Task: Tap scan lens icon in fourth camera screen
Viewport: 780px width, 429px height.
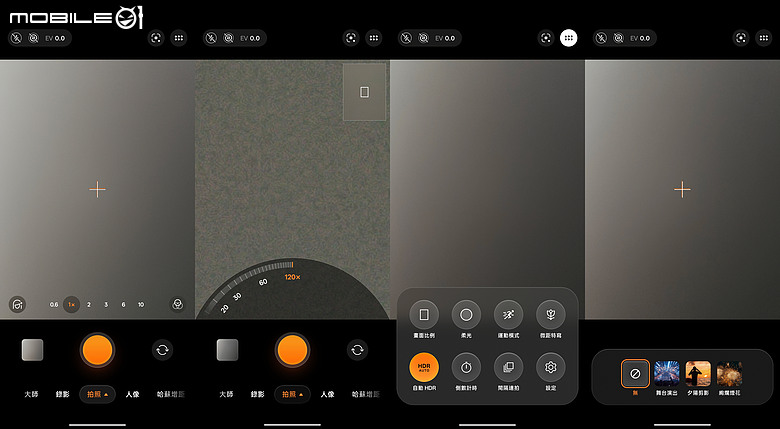Action: 741,38
